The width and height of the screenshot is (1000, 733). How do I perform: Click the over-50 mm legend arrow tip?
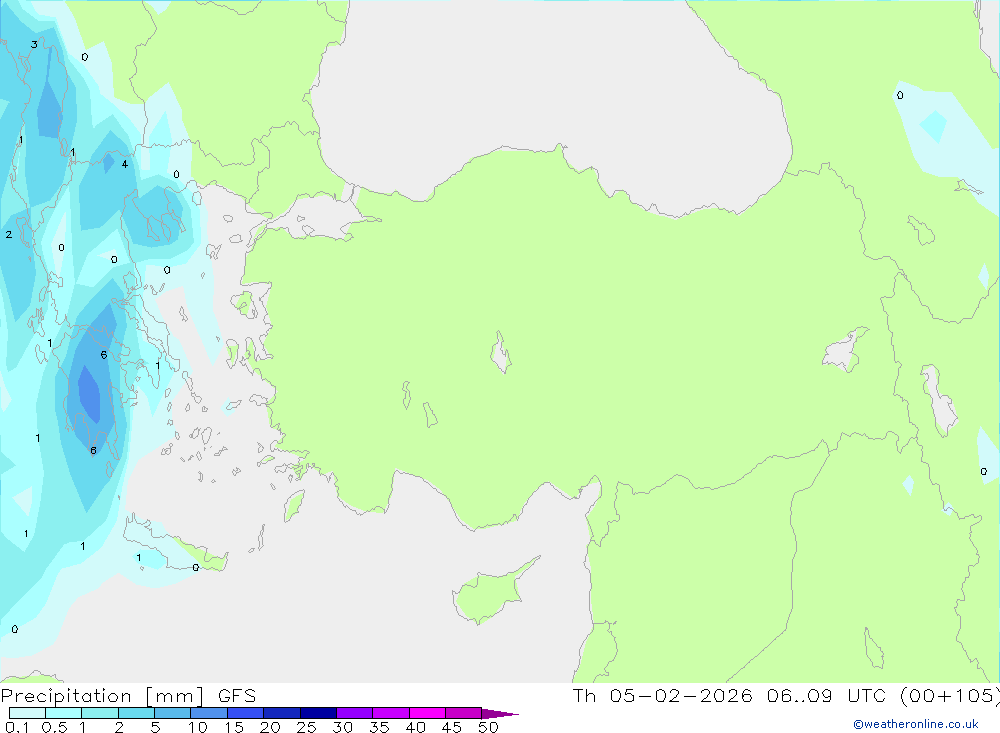click(x=500, y=714)
